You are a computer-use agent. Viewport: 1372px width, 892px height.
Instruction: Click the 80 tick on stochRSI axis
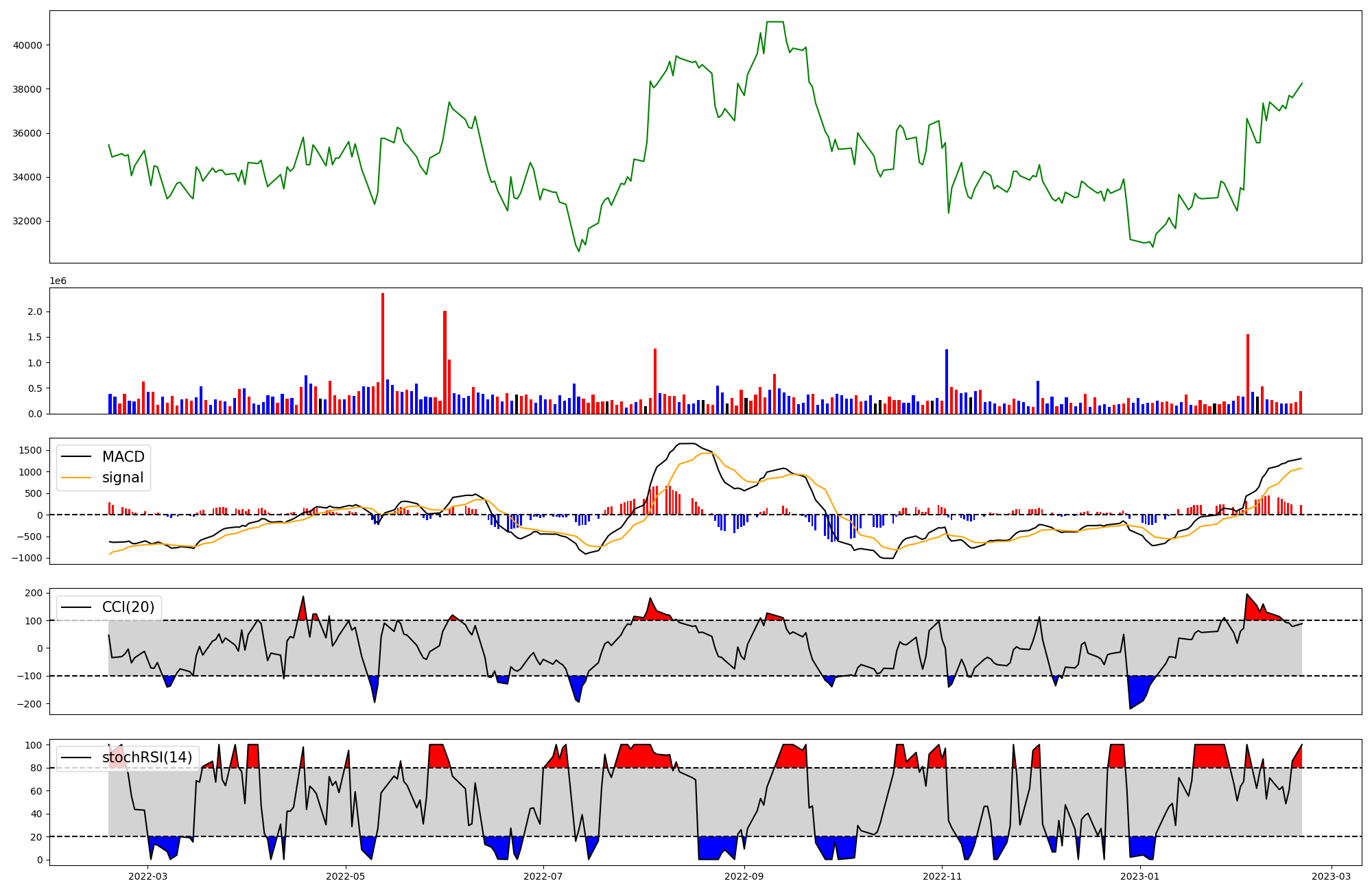(36, 768)
